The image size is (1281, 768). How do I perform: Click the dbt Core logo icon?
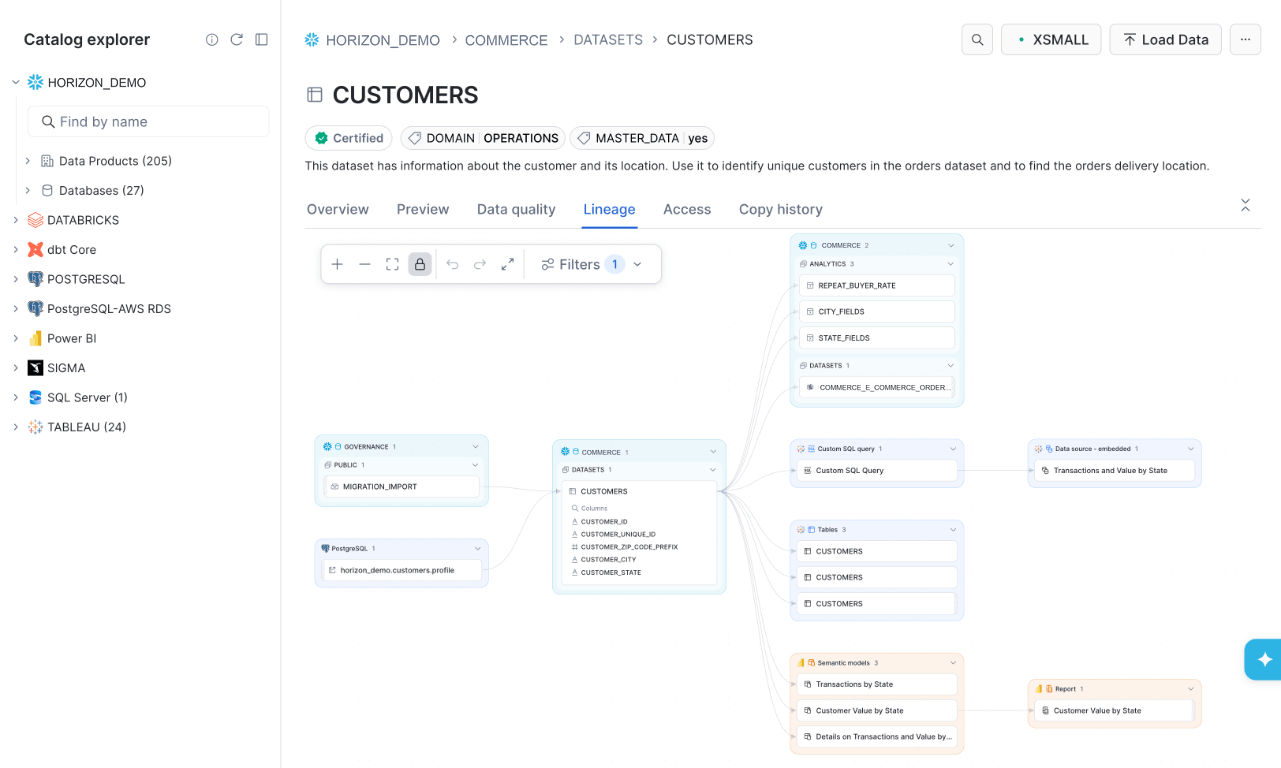tap(36, 250)
